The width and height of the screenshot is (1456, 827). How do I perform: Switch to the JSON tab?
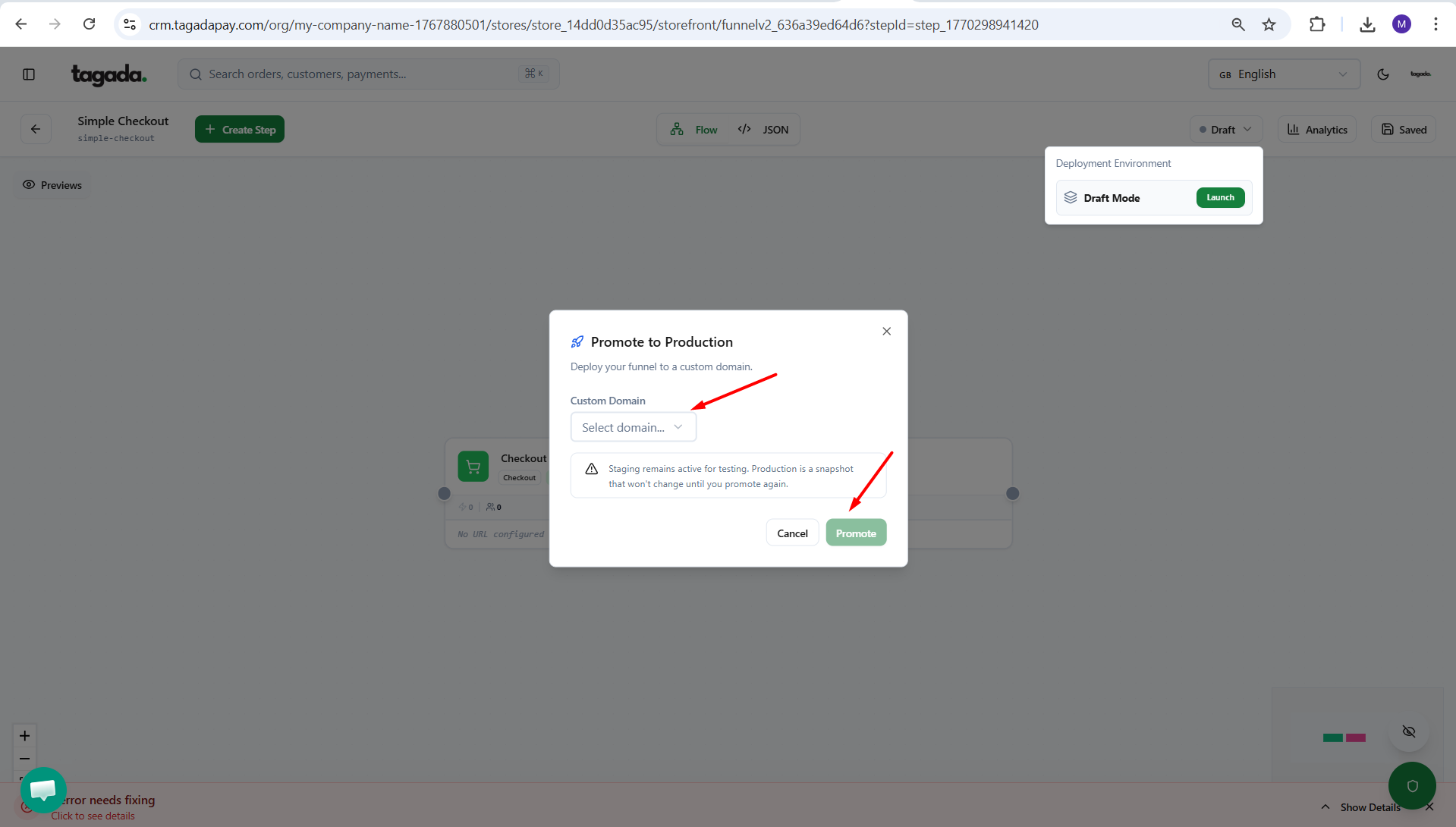pyautogui.click(x=763, y=130)
